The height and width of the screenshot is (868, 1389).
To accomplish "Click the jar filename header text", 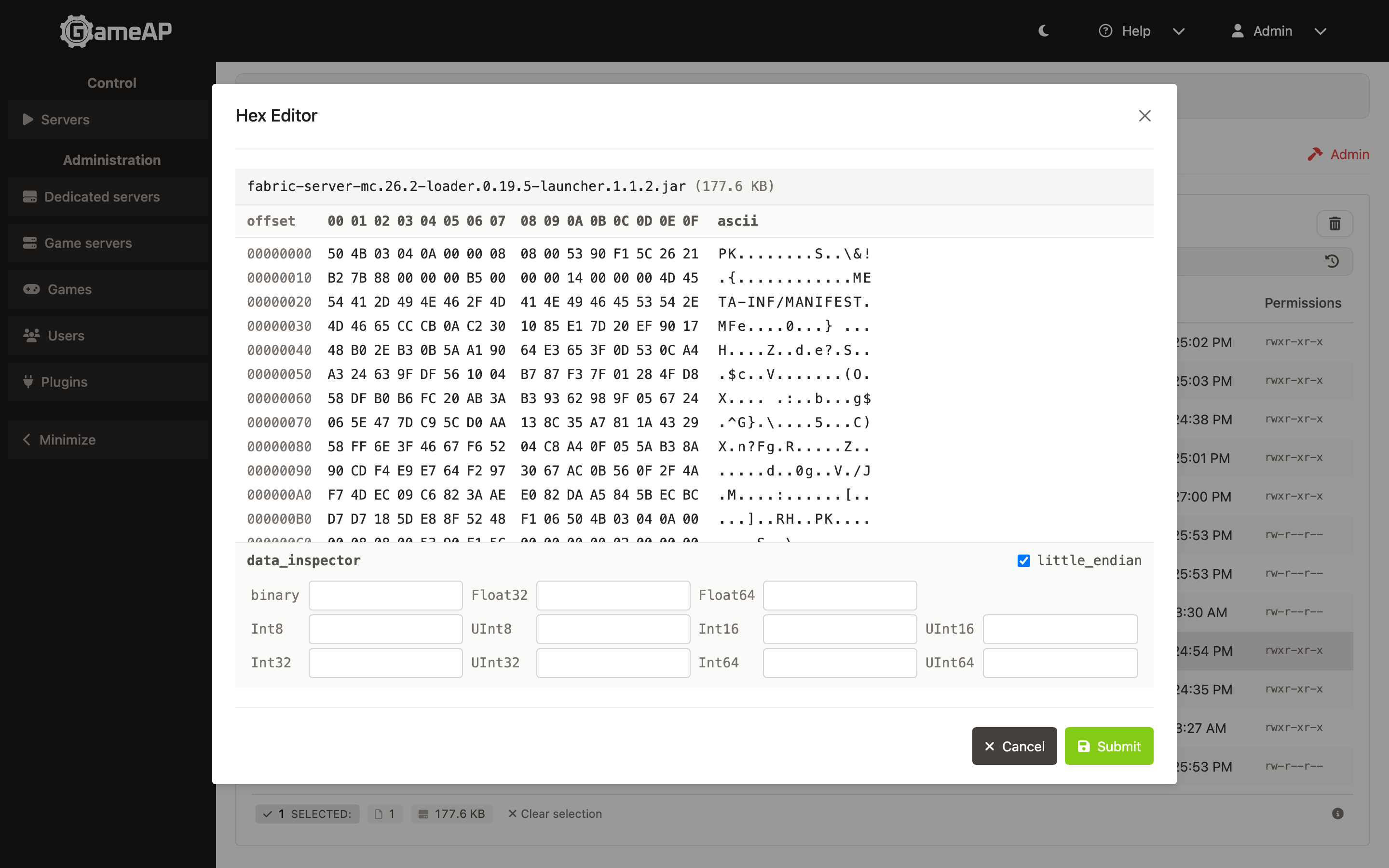I will tap(467, 187).
